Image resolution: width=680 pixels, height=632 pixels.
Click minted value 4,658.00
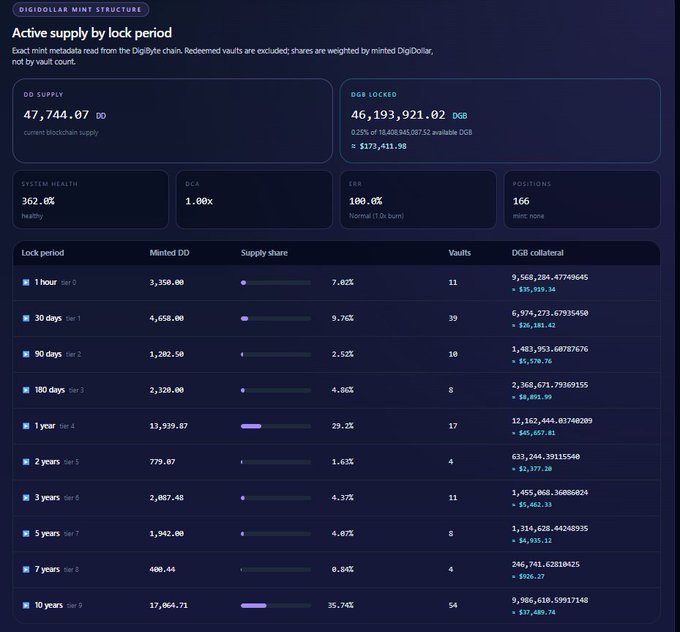pyautogui.click(x=167, y=318)
